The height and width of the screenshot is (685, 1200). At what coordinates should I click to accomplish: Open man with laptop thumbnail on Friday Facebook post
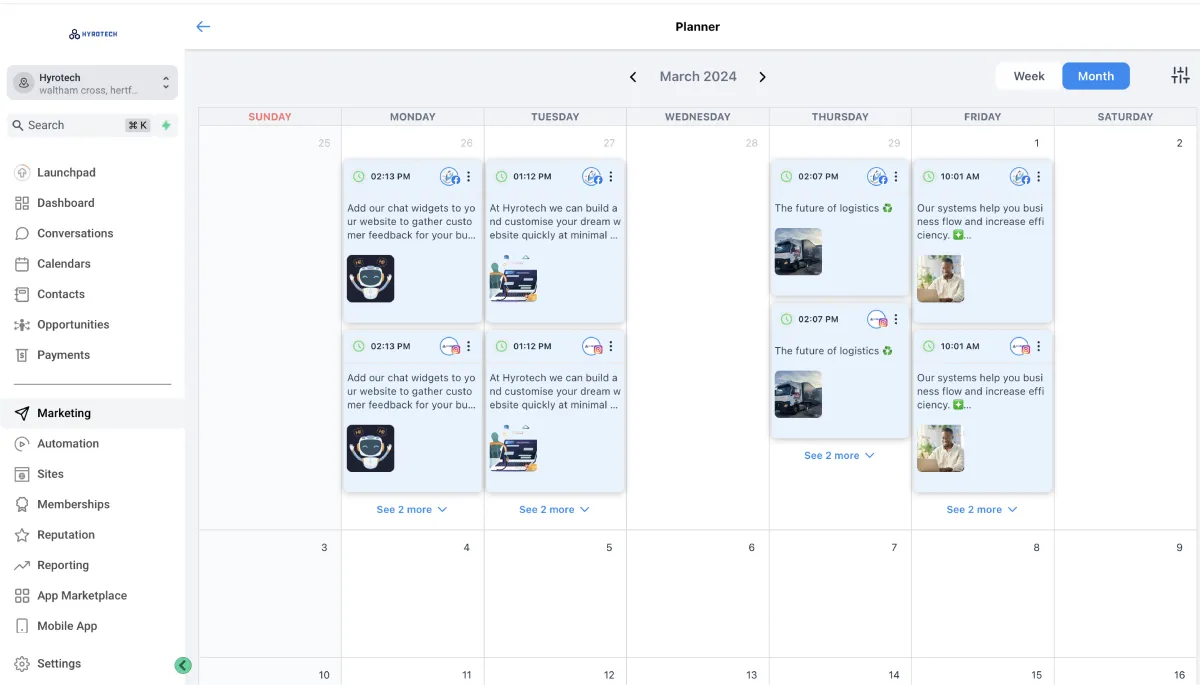941,279
